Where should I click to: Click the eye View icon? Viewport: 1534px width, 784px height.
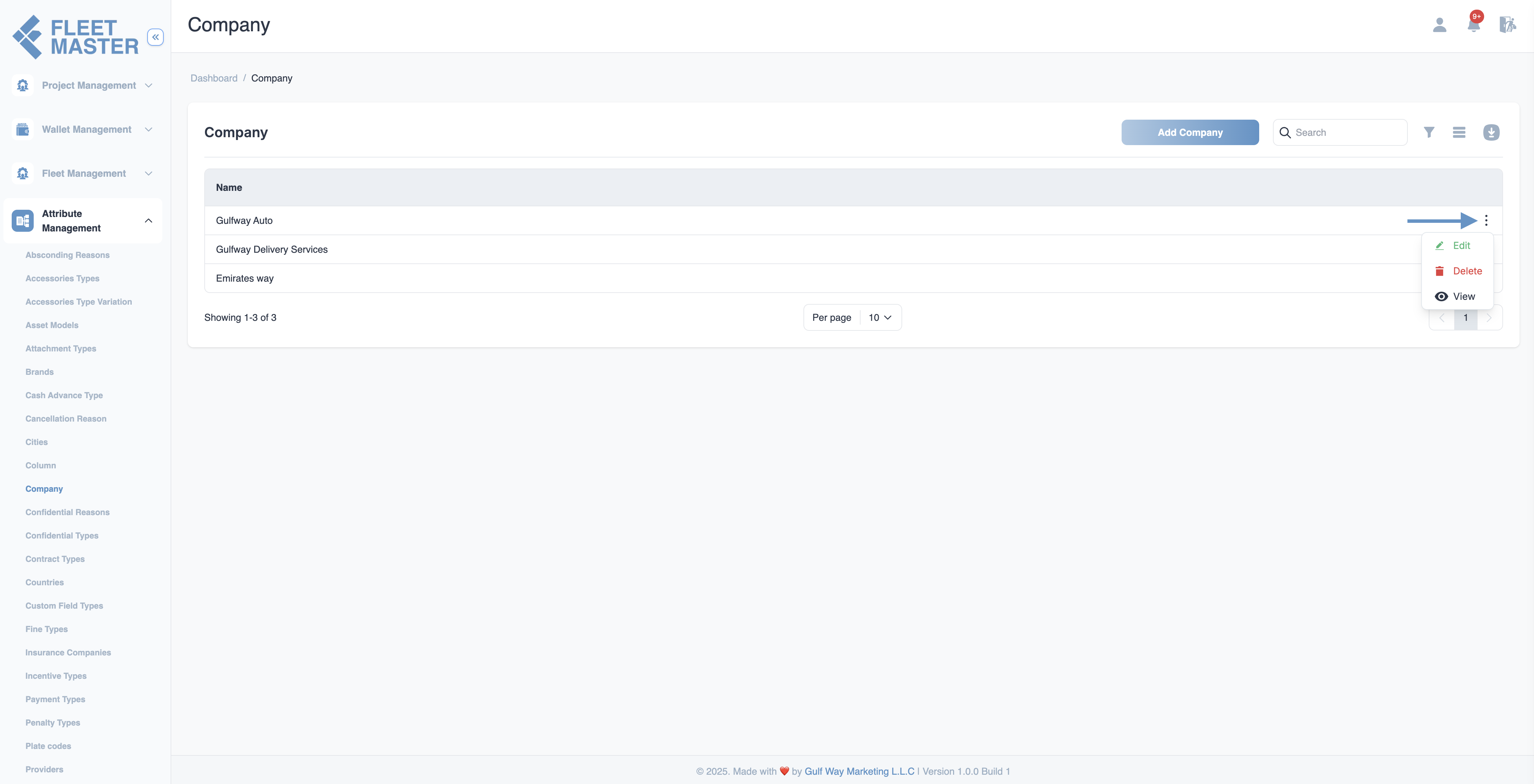pyautogui.click(x=1441, y=296)
